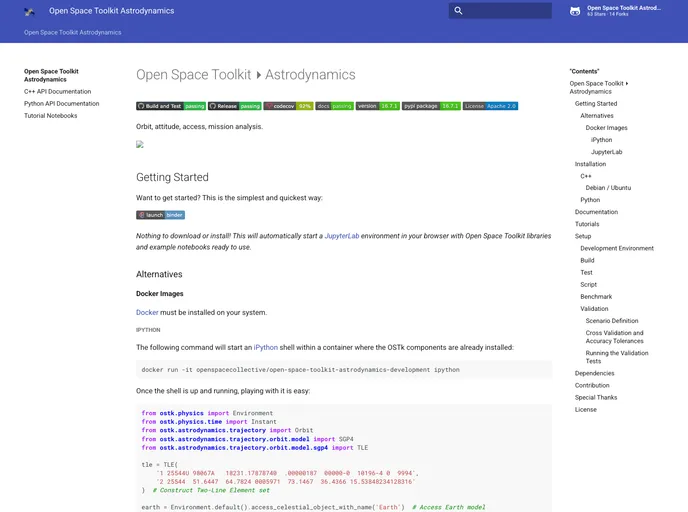Image resolution: width=688 pixels, height=512 pixels.
Task: Click the launch binder badge
Action: click(x=160, y=215)
